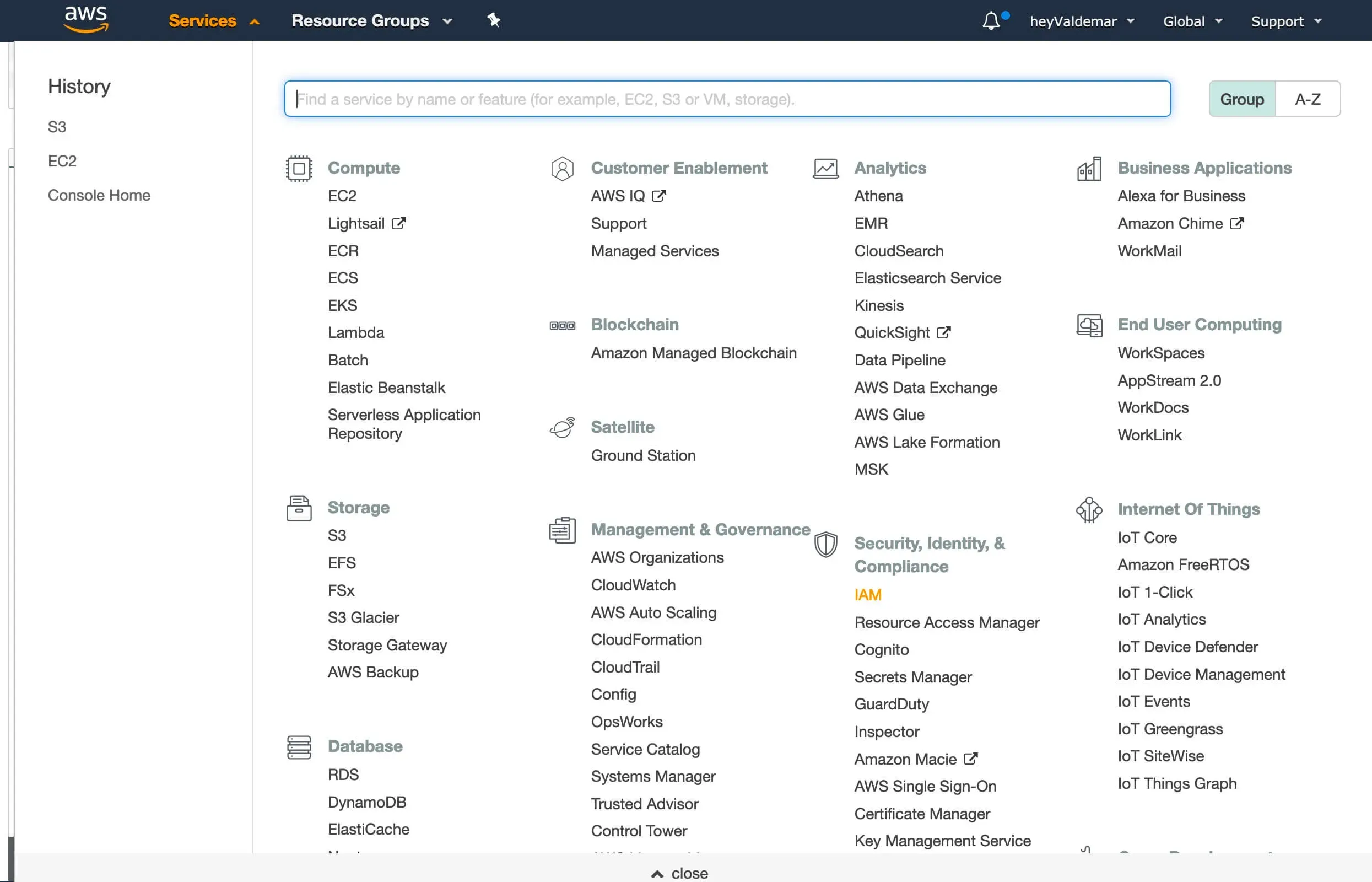This screenshot has height=882, width=1372.
Task: Open Amazon Managed Blockchain
Action: [x=694, y=353]
